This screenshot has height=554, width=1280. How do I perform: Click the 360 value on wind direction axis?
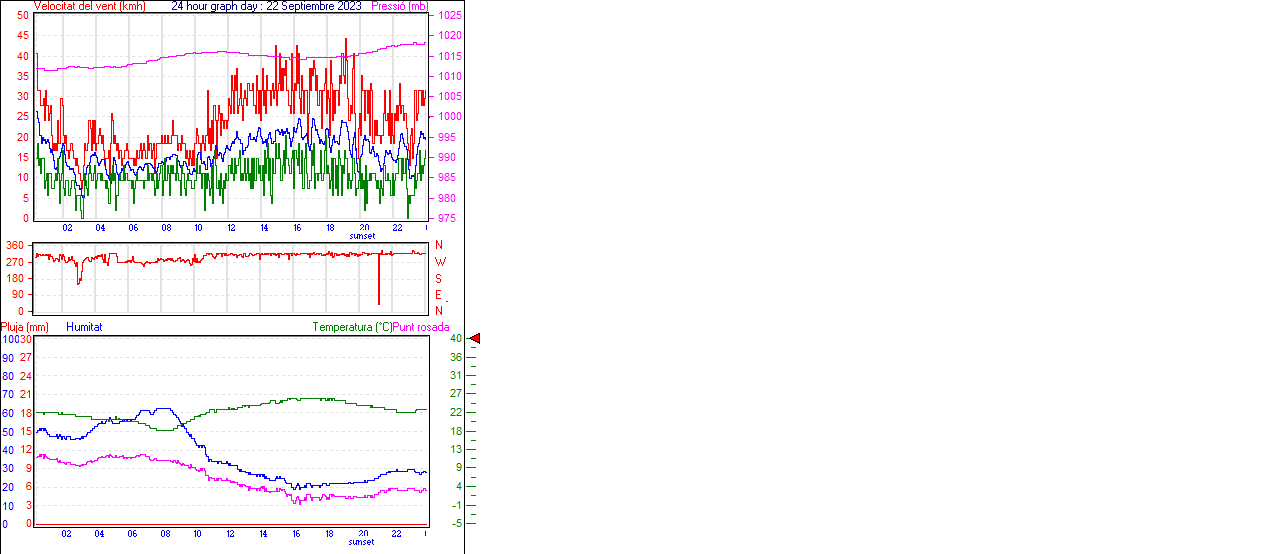point(15,245)
